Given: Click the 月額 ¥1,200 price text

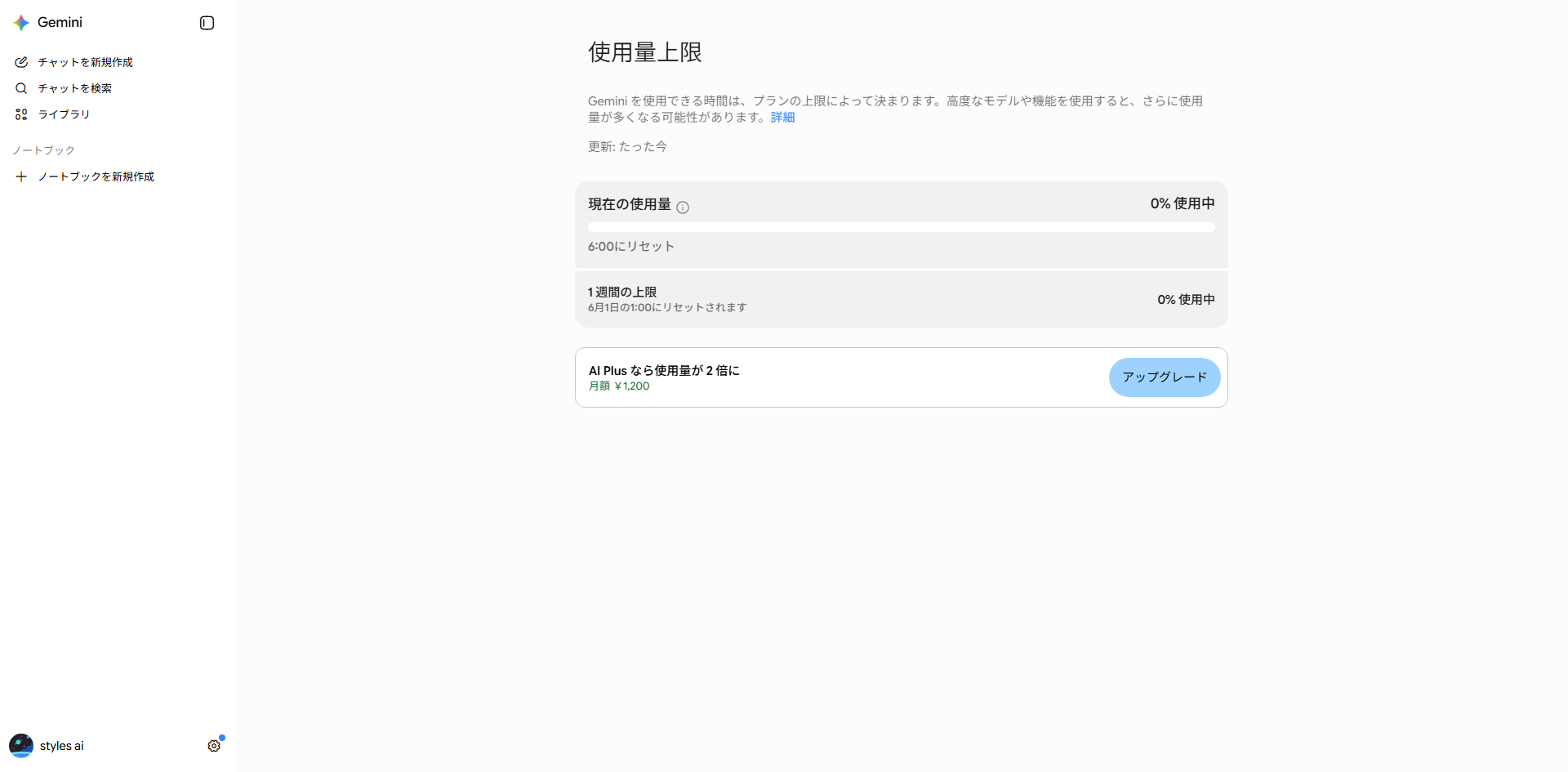Looking at the screenshot, I should tap(619, 386).
